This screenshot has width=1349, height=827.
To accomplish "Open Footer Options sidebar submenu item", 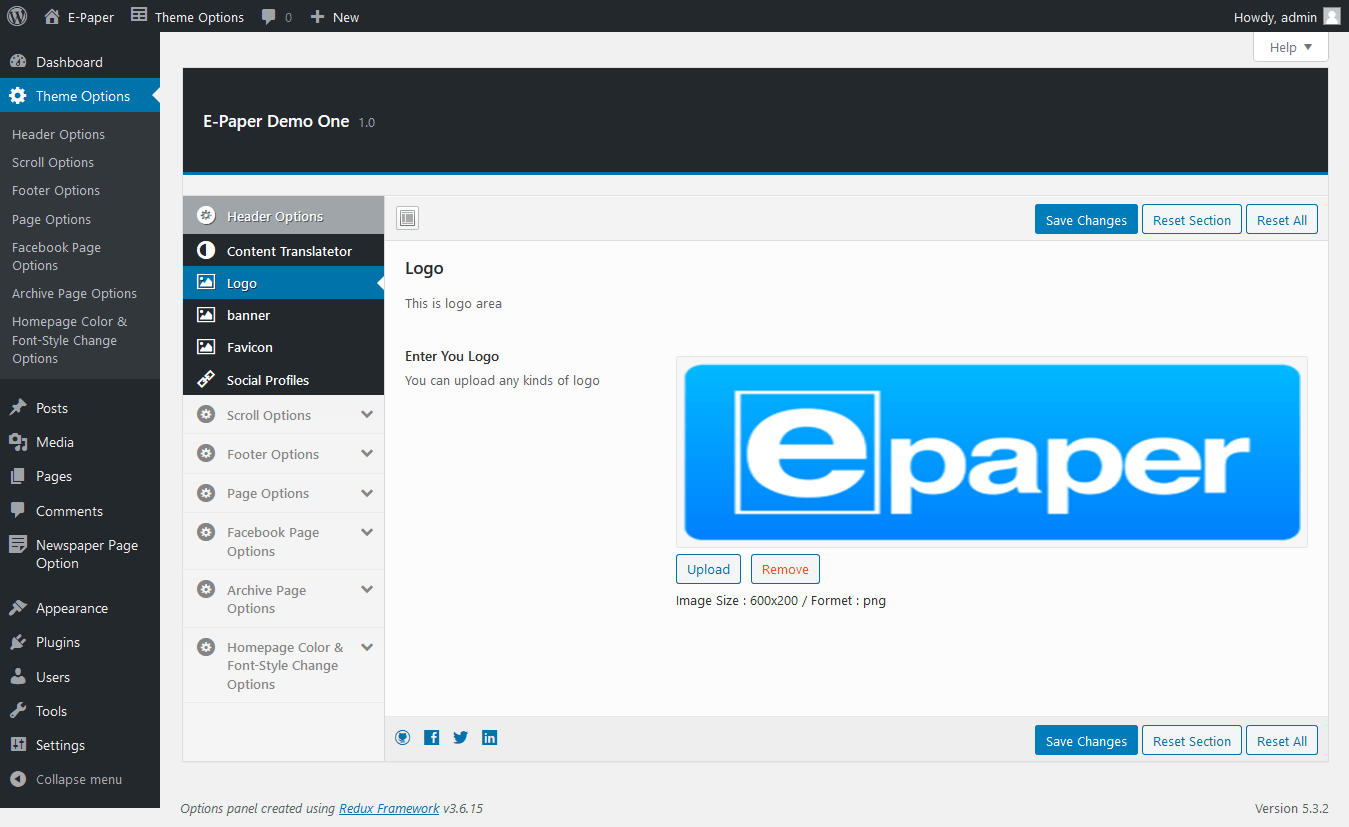I will 56,190.
